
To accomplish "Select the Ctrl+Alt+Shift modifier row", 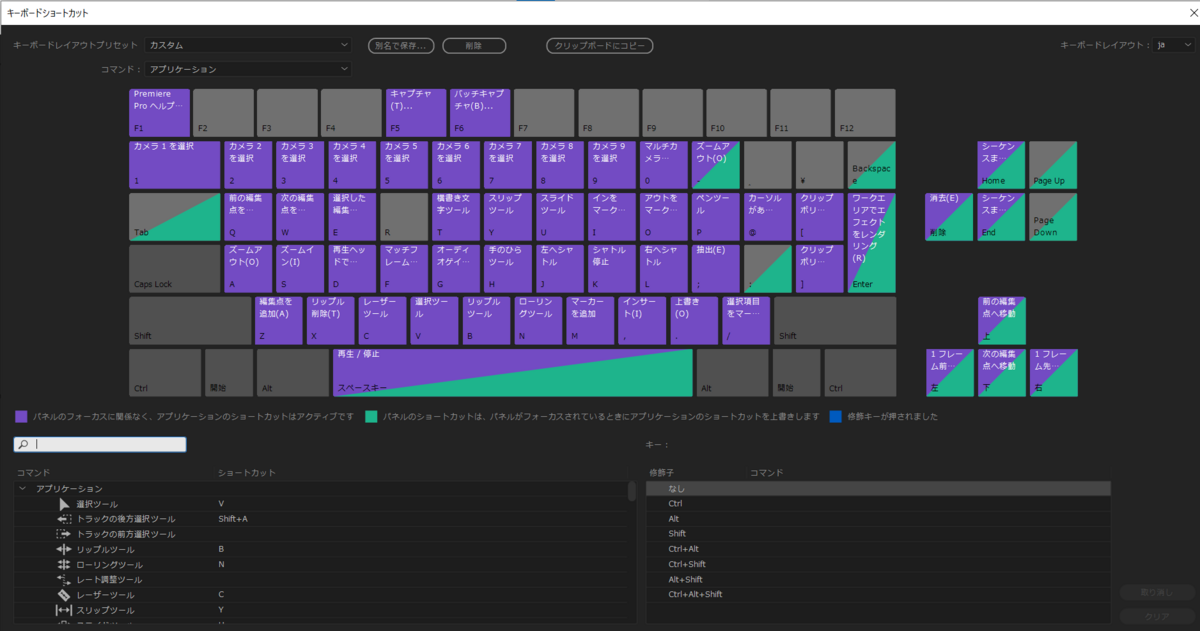I will [878, 594].
